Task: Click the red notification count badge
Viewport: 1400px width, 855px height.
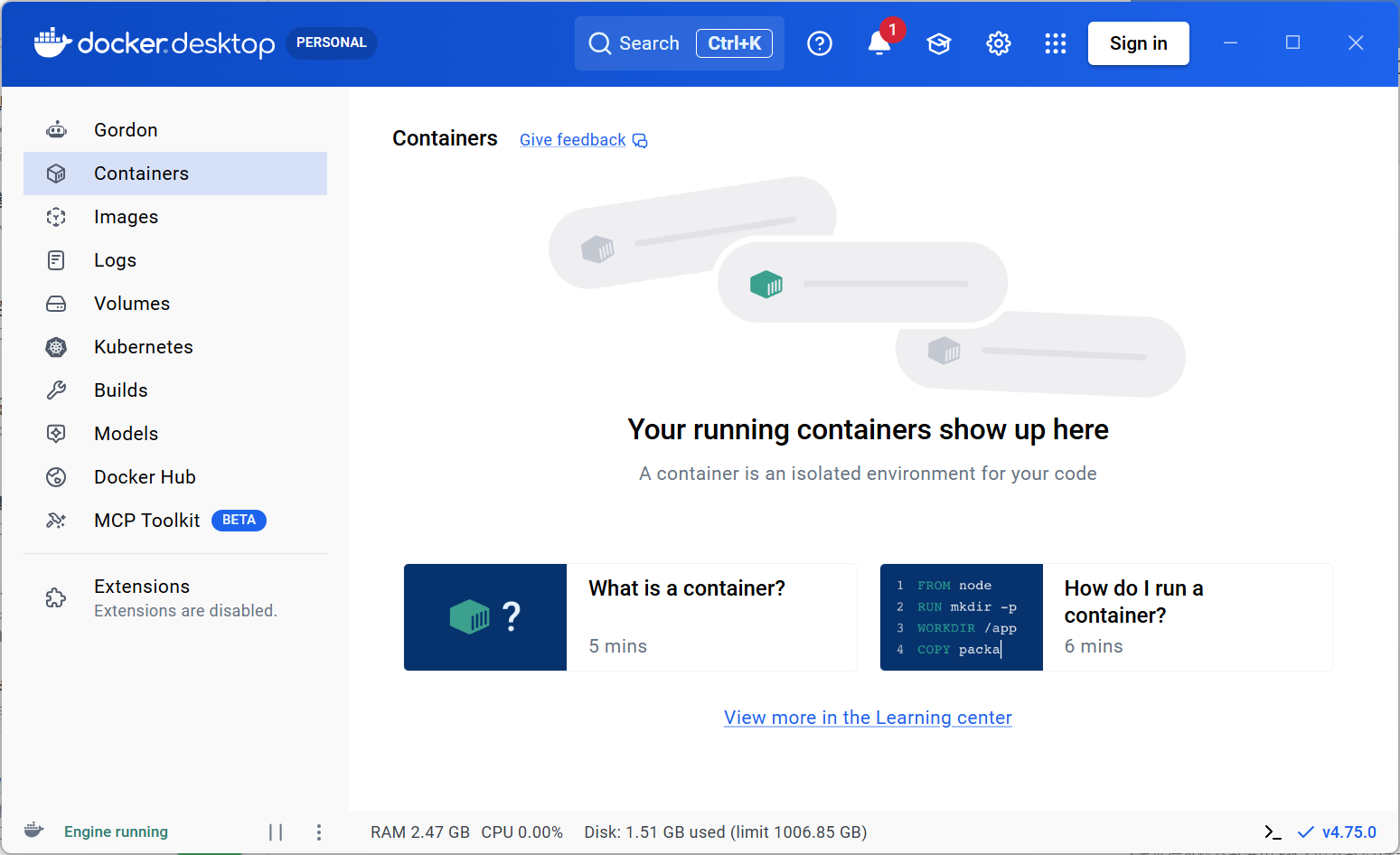Action: 893,30
